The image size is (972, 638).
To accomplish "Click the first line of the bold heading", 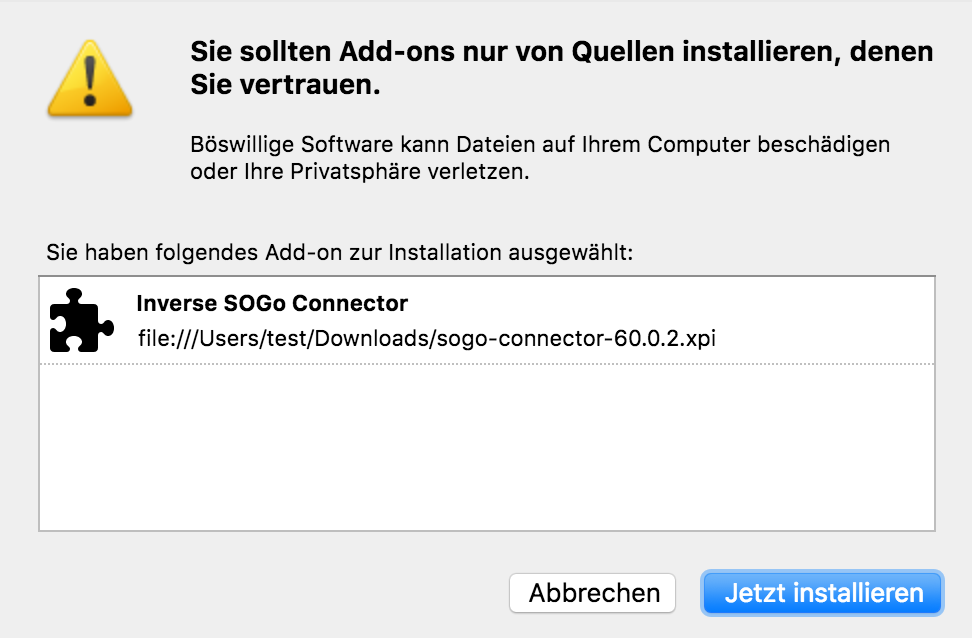I will pos(561,51).
